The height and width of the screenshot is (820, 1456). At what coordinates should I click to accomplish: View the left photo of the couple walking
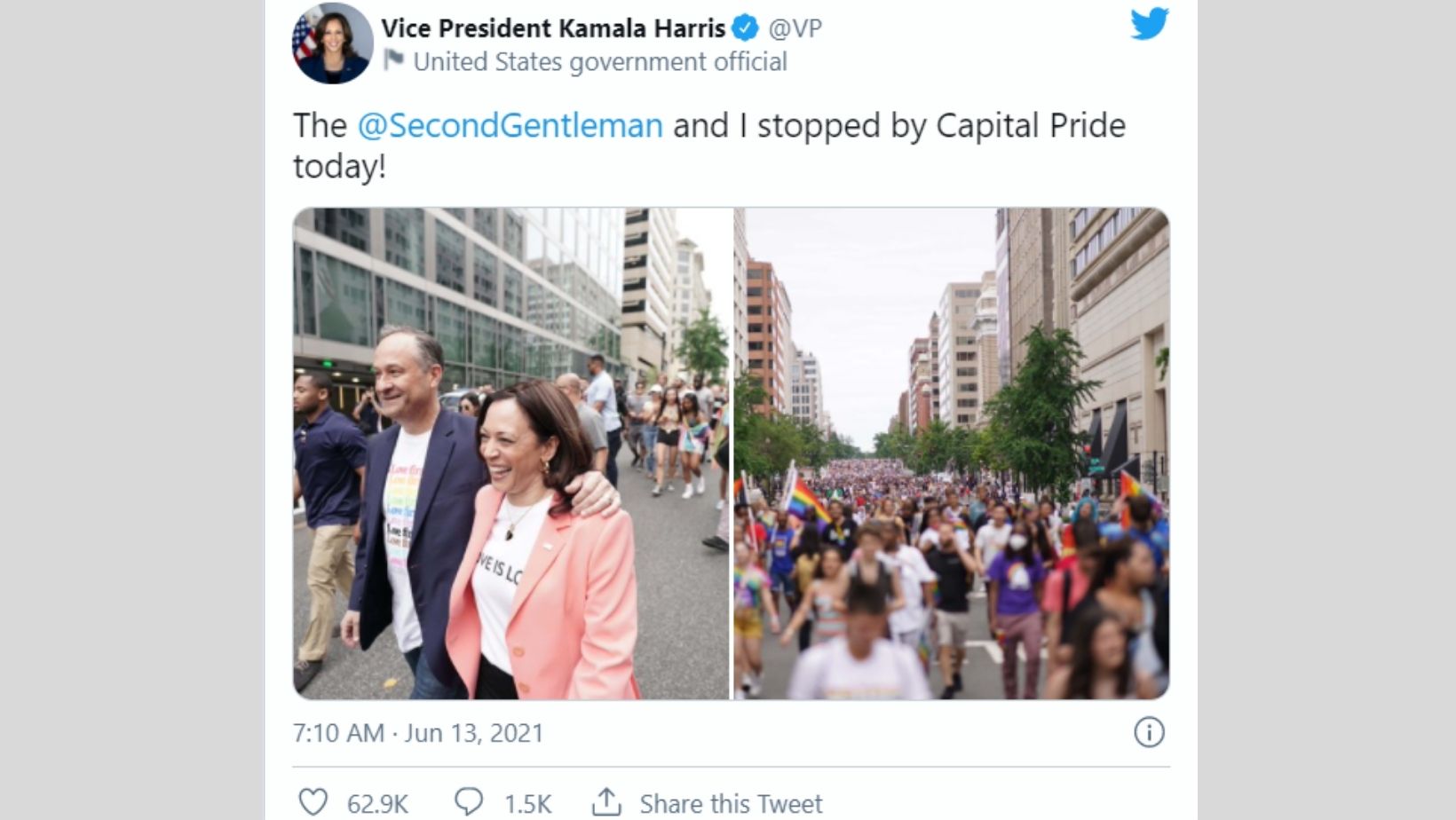(511, 453)
